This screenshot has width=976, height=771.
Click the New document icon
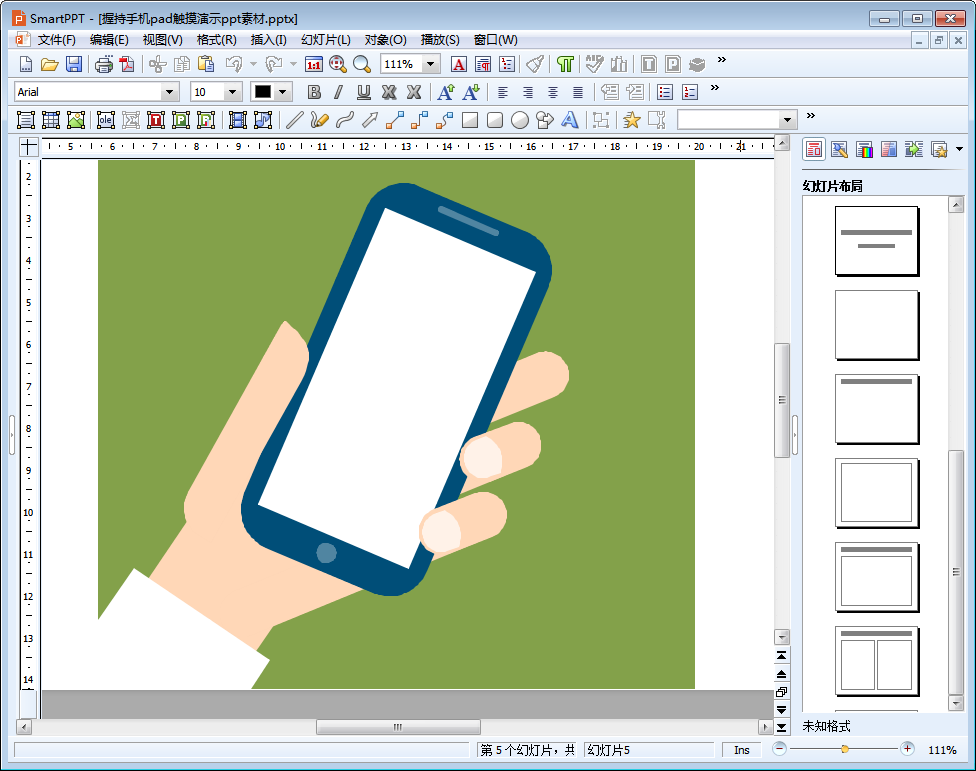(26, 64)
